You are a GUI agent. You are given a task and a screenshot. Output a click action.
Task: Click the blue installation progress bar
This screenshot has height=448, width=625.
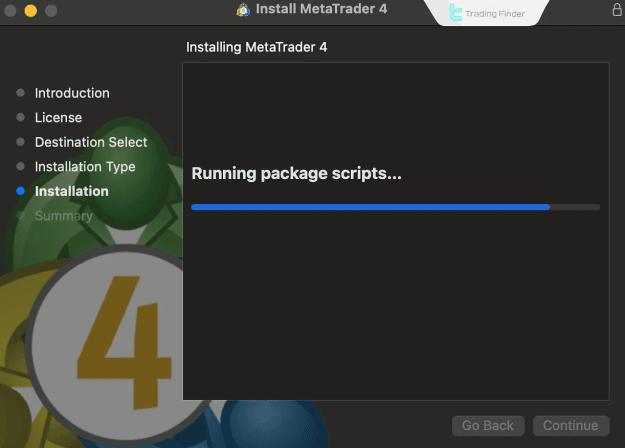pyautogui.click(x=395, y=207)
